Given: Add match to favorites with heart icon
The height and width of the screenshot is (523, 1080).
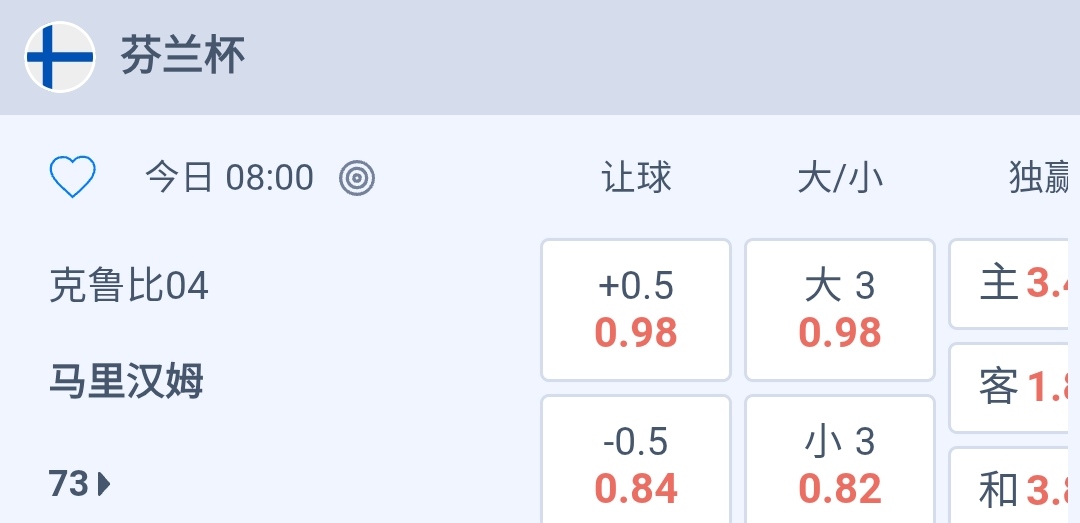Looking at the screenshot, I should click(x=73, y=178).
